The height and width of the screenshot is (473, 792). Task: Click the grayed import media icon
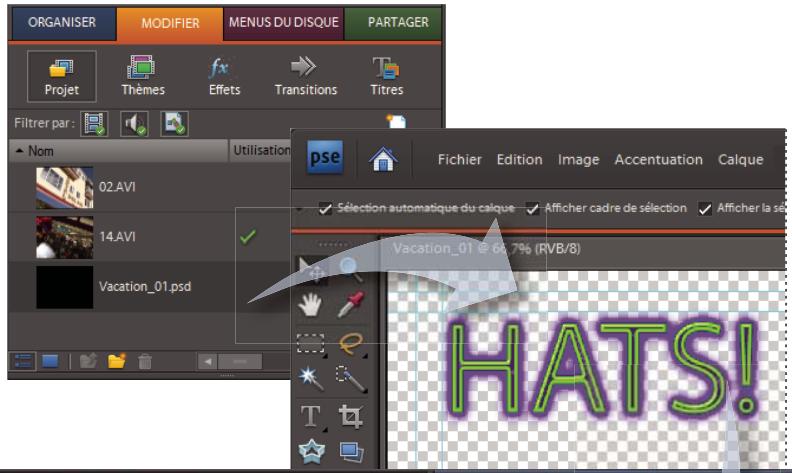pyautogui.click(x=88, y=361)
